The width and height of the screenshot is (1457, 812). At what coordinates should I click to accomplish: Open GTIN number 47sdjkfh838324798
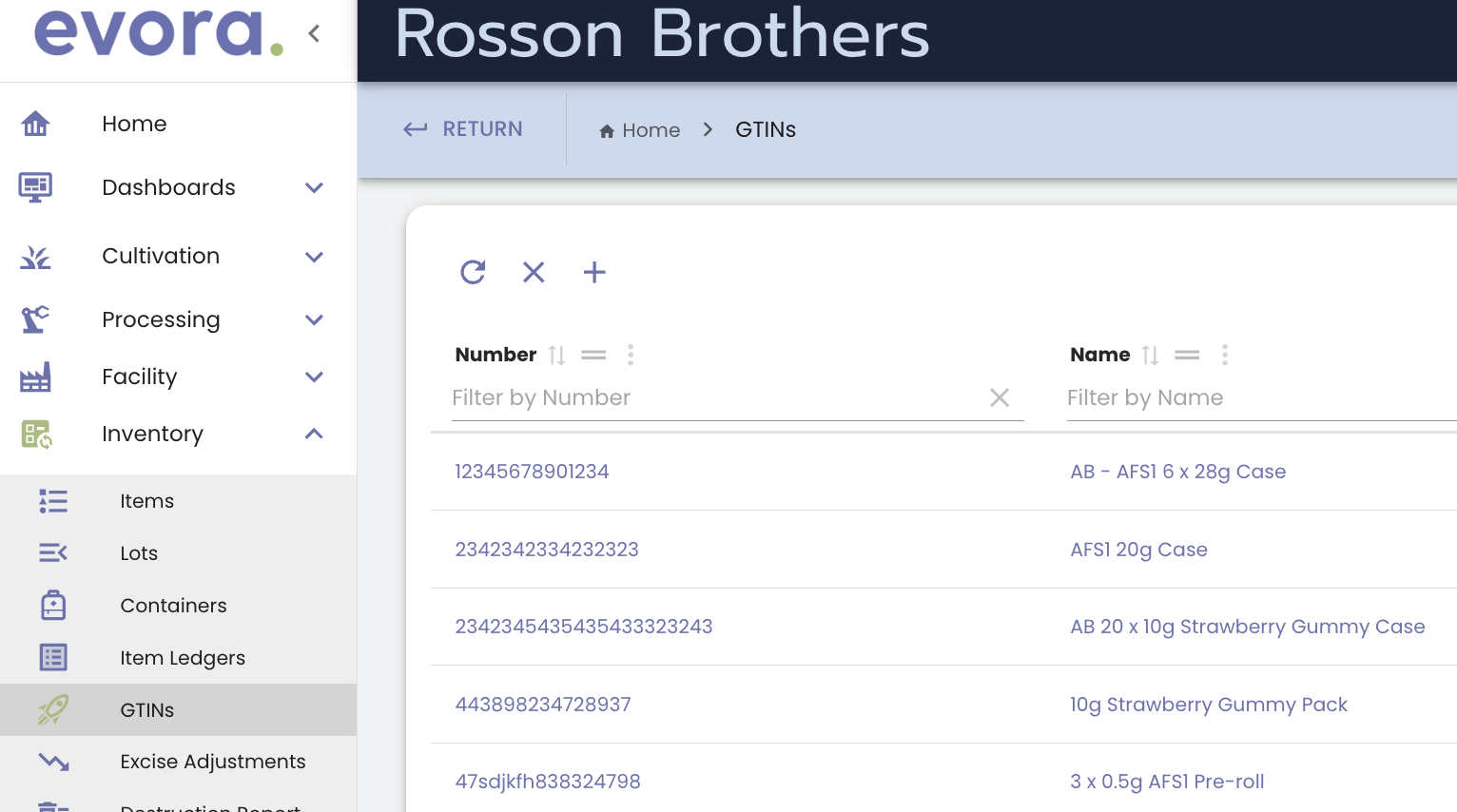click(548, 782)
